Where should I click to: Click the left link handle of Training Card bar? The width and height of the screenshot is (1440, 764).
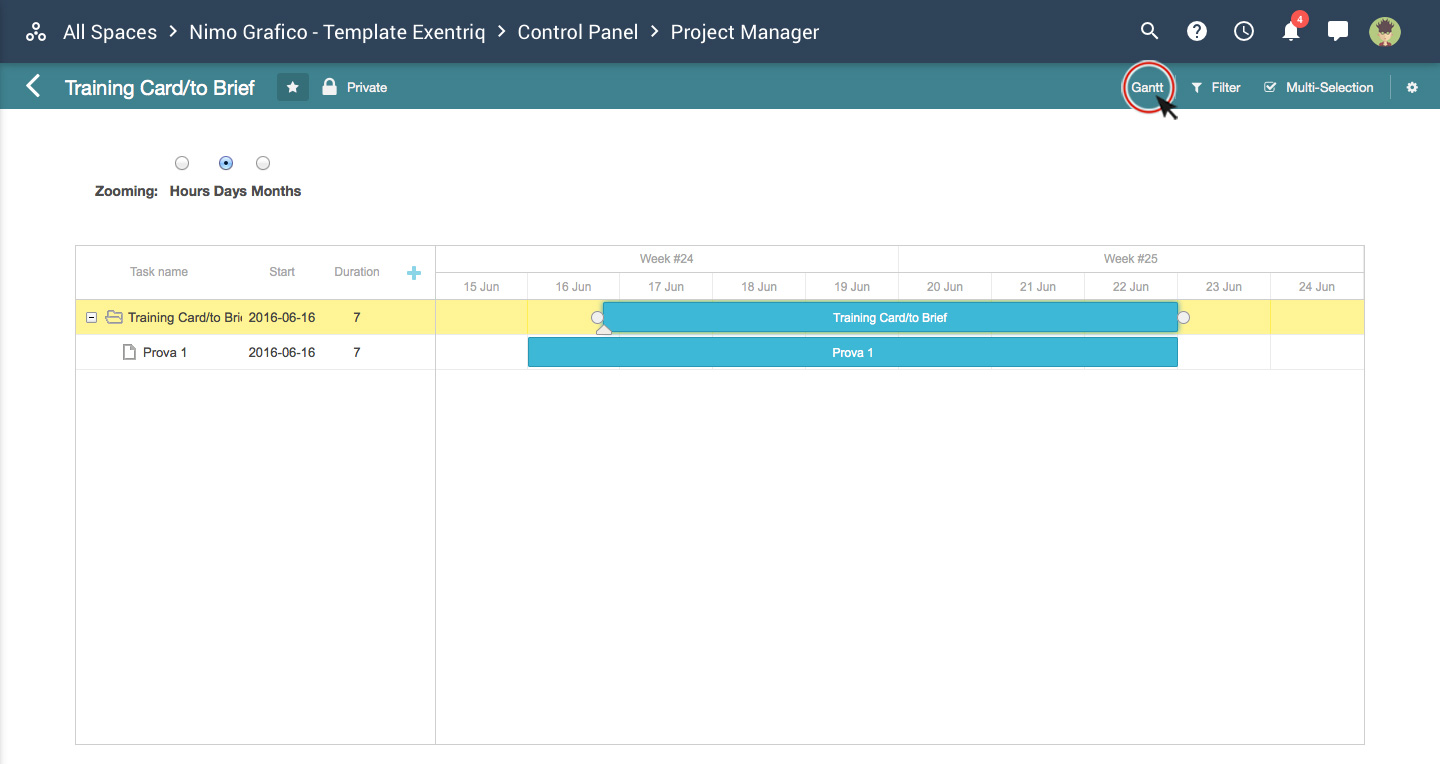(597, 317)
